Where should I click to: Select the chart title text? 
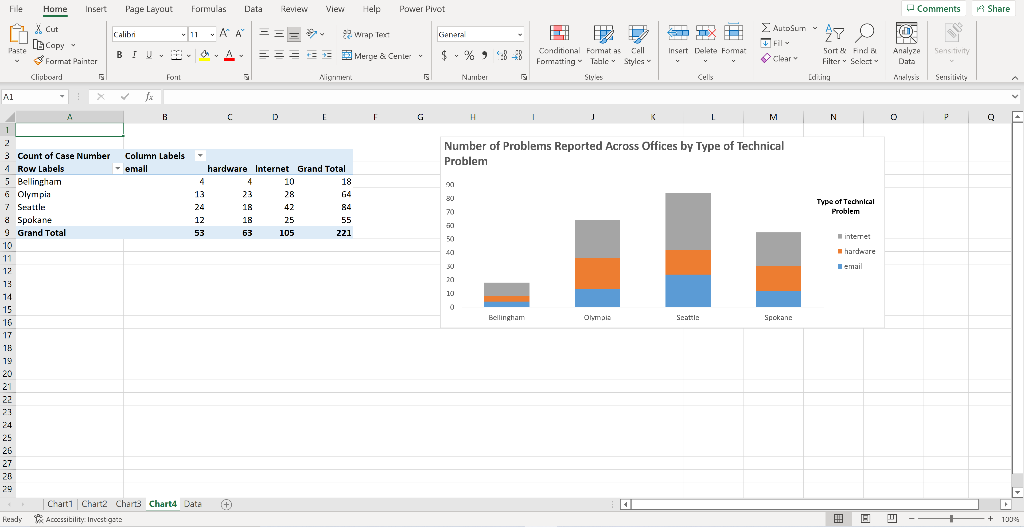(614, 153)
